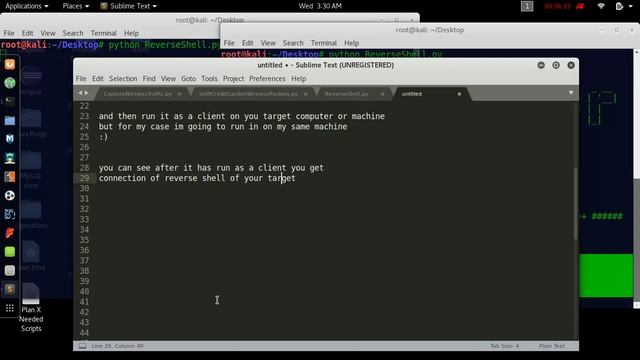Open the Sublime Text app menu in top bar

coord(129,6)
